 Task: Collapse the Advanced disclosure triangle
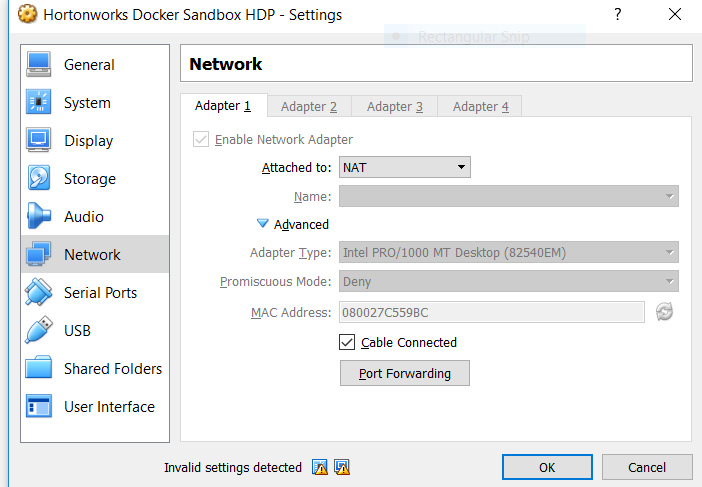click(x=263, y=225)
